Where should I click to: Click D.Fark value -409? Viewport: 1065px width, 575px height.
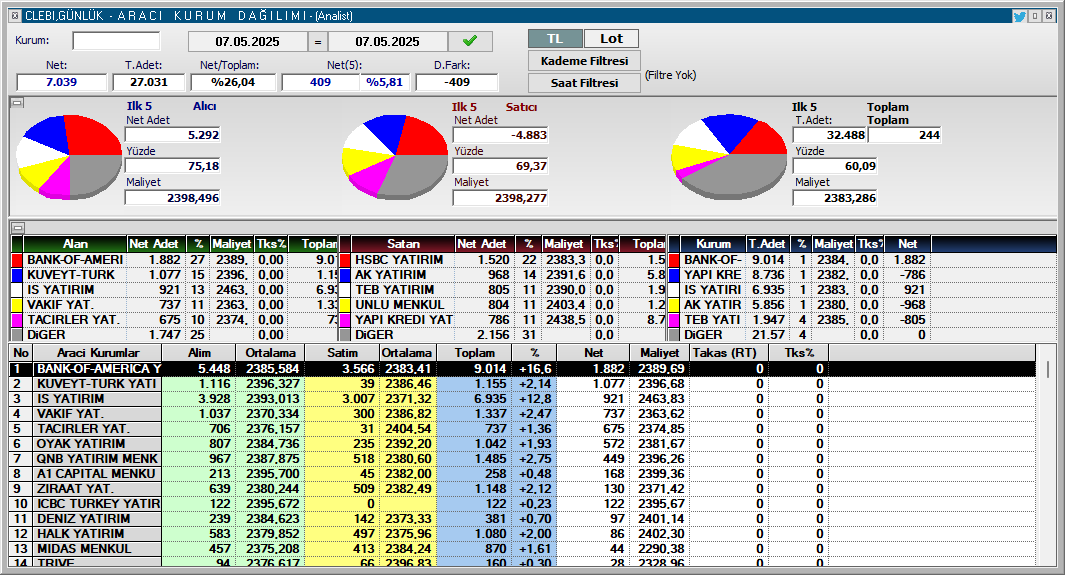456,82
